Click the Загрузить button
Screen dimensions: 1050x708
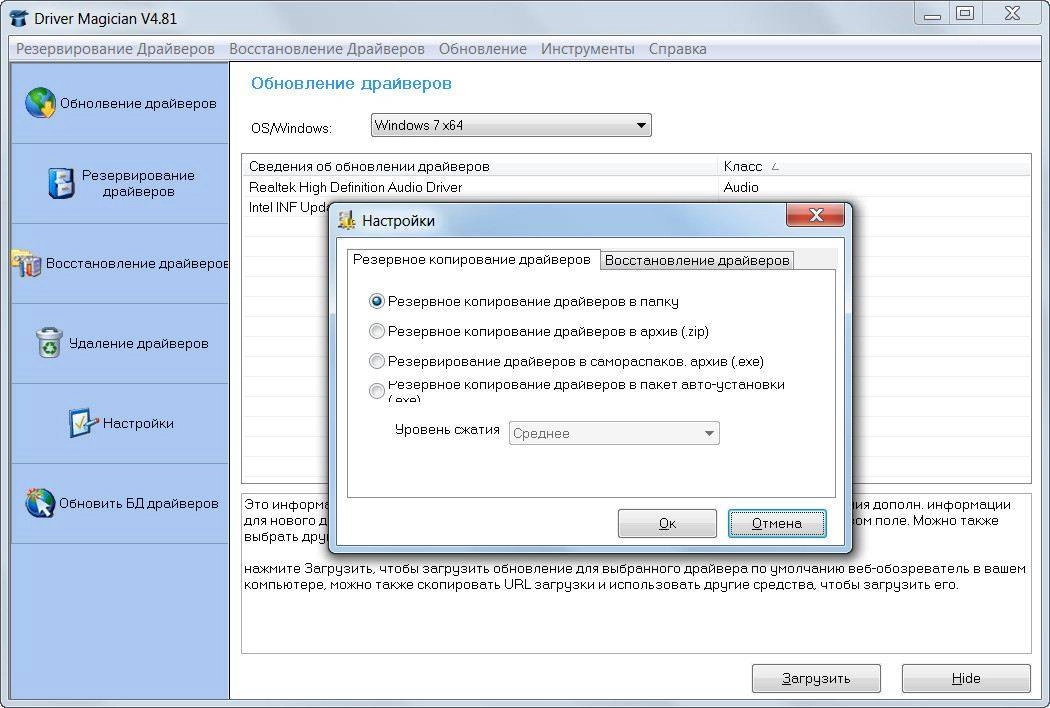816,679
